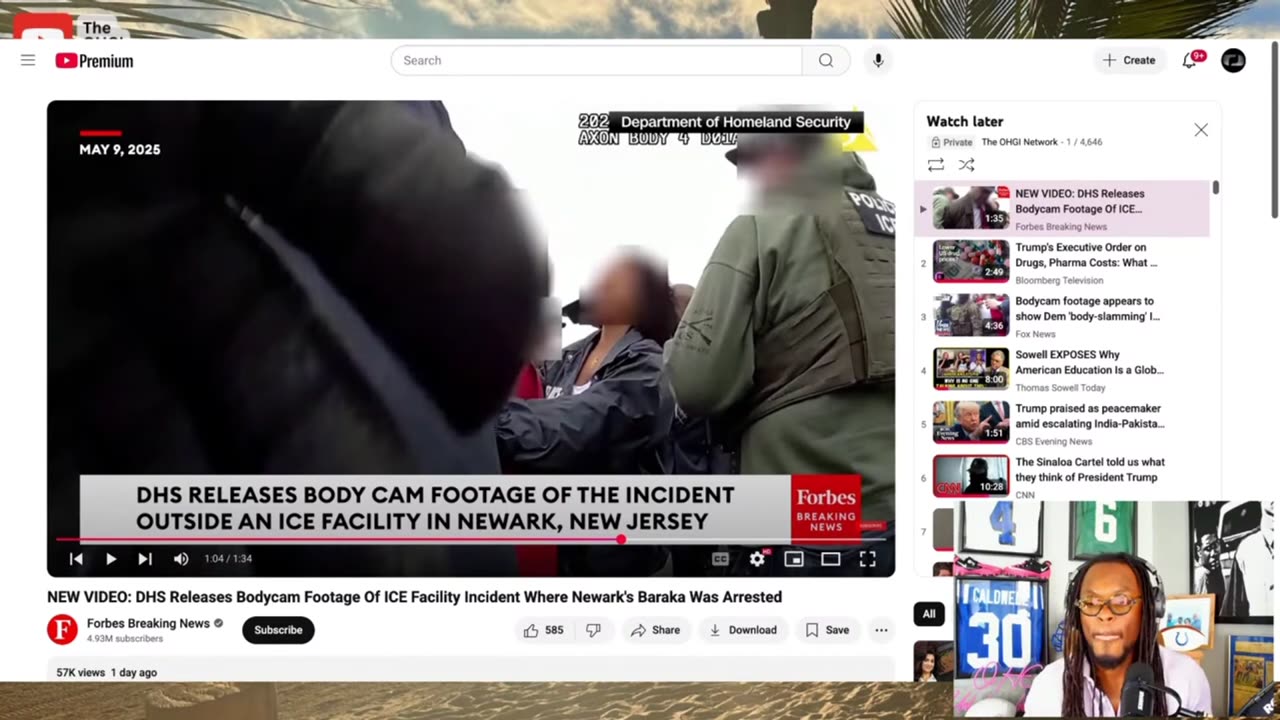Click the 1:04 / 1:34 time display
Image resolution: width=1280 pixels, height=720 pixels.
(228, 559)
